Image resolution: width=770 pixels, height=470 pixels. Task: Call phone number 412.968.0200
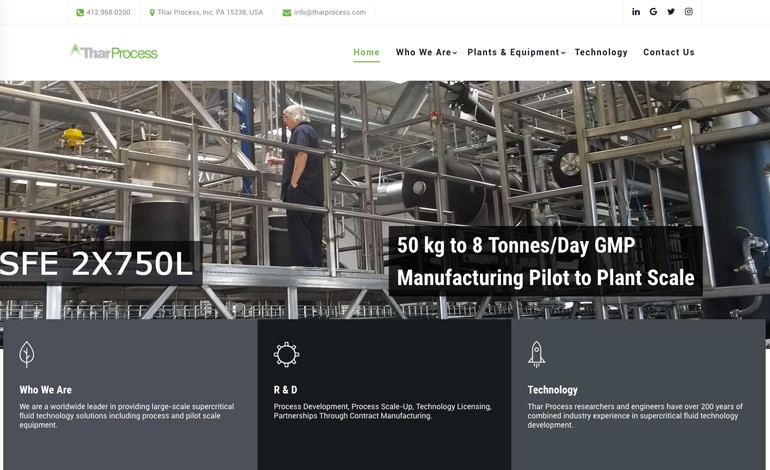click(x=108, y=12)
